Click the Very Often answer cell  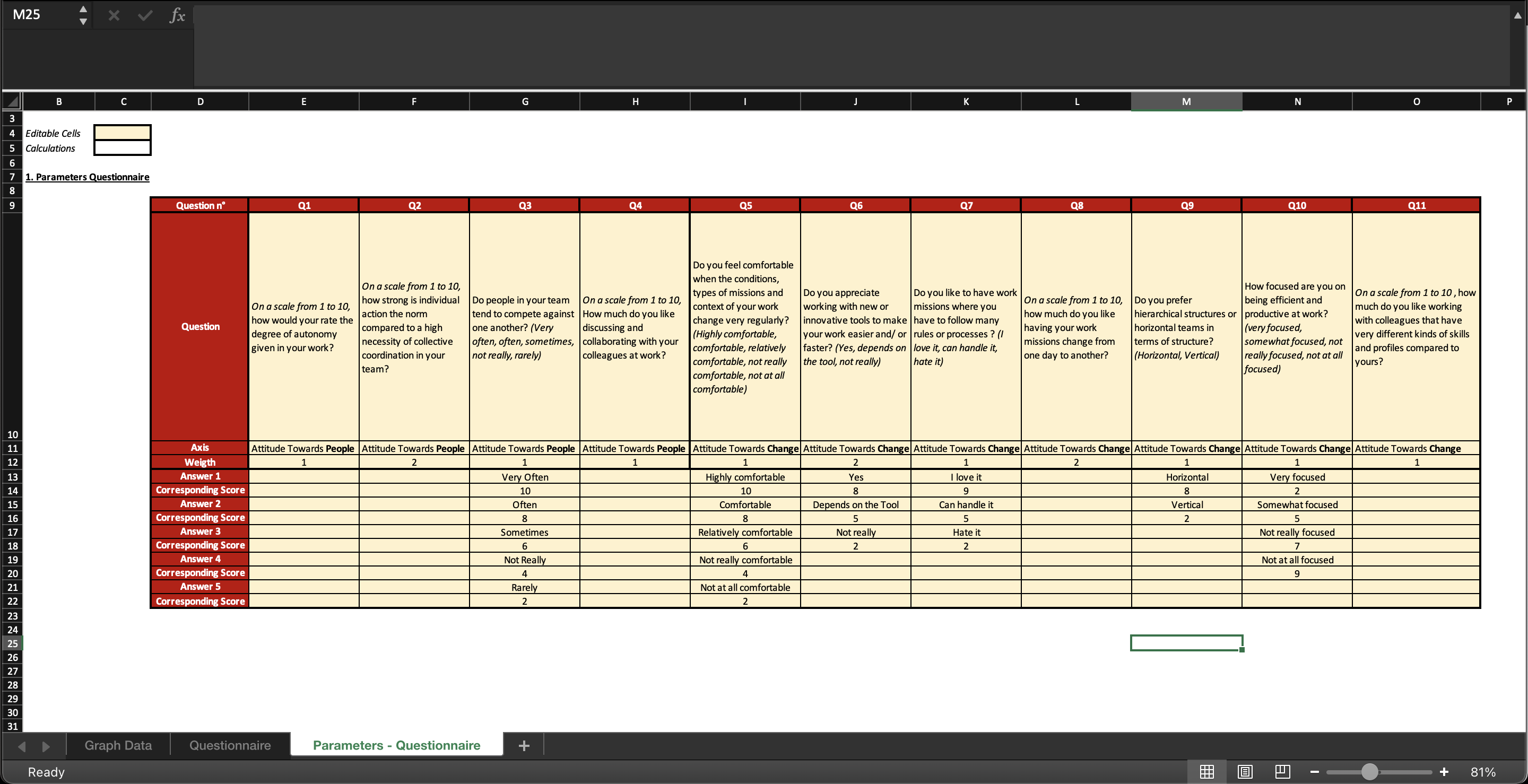pos(524,477)
